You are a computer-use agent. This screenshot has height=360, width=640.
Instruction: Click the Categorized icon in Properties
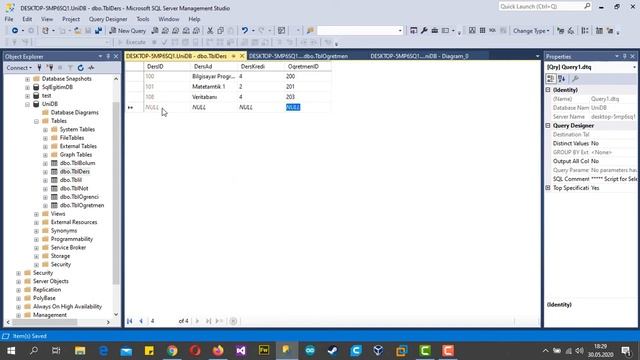coord(551,79)
